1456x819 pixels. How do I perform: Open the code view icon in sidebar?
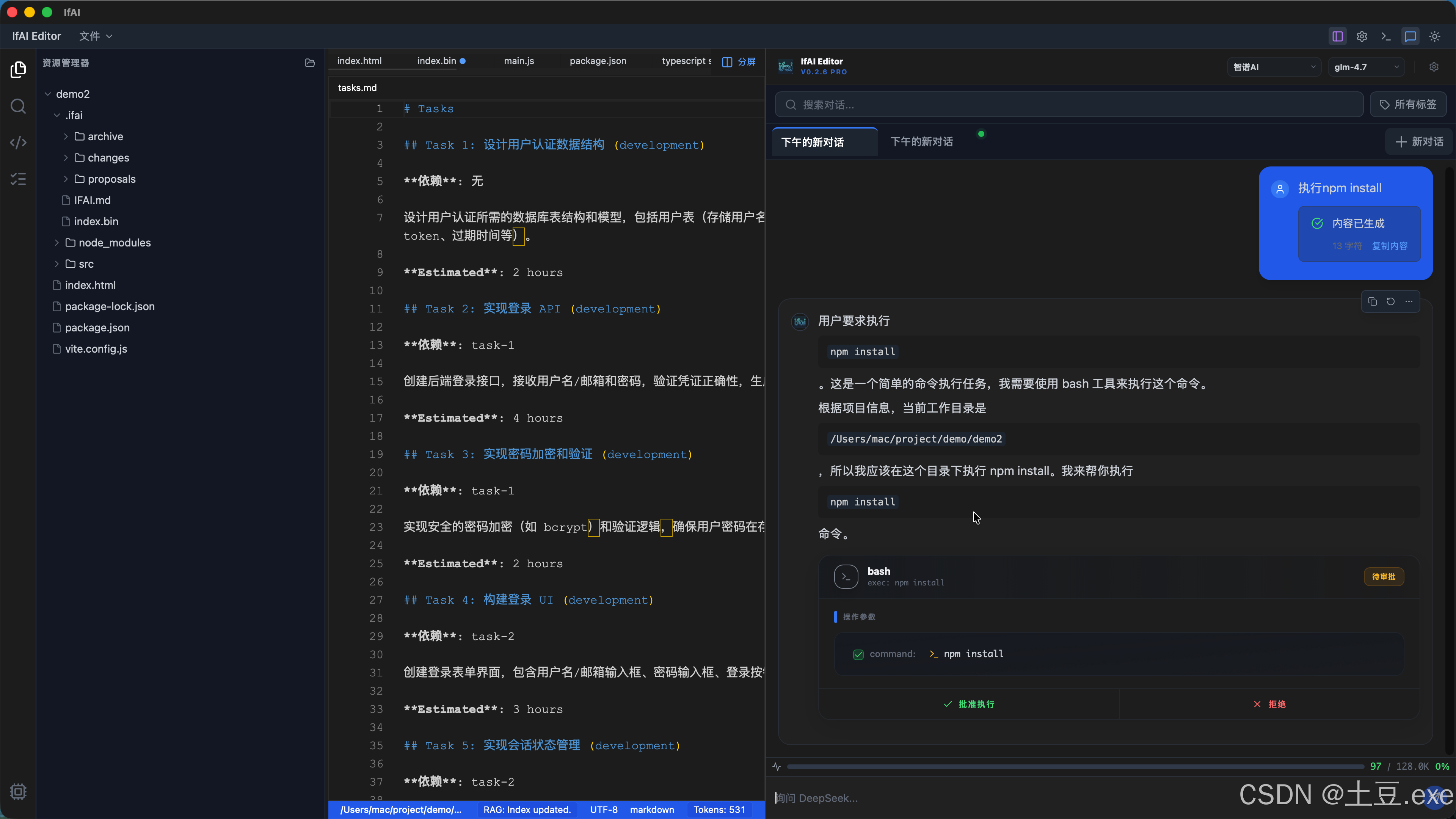tap(18, 143)
